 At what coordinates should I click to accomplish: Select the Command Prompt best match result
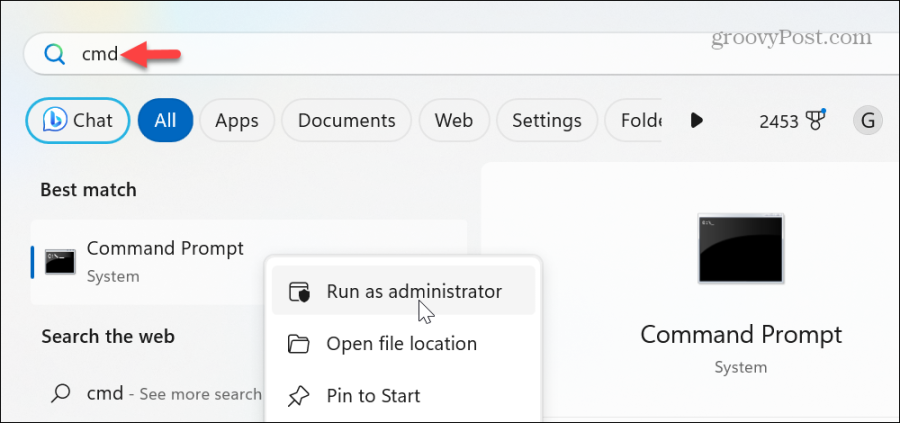pyautogui.click(x=249, y=262)
